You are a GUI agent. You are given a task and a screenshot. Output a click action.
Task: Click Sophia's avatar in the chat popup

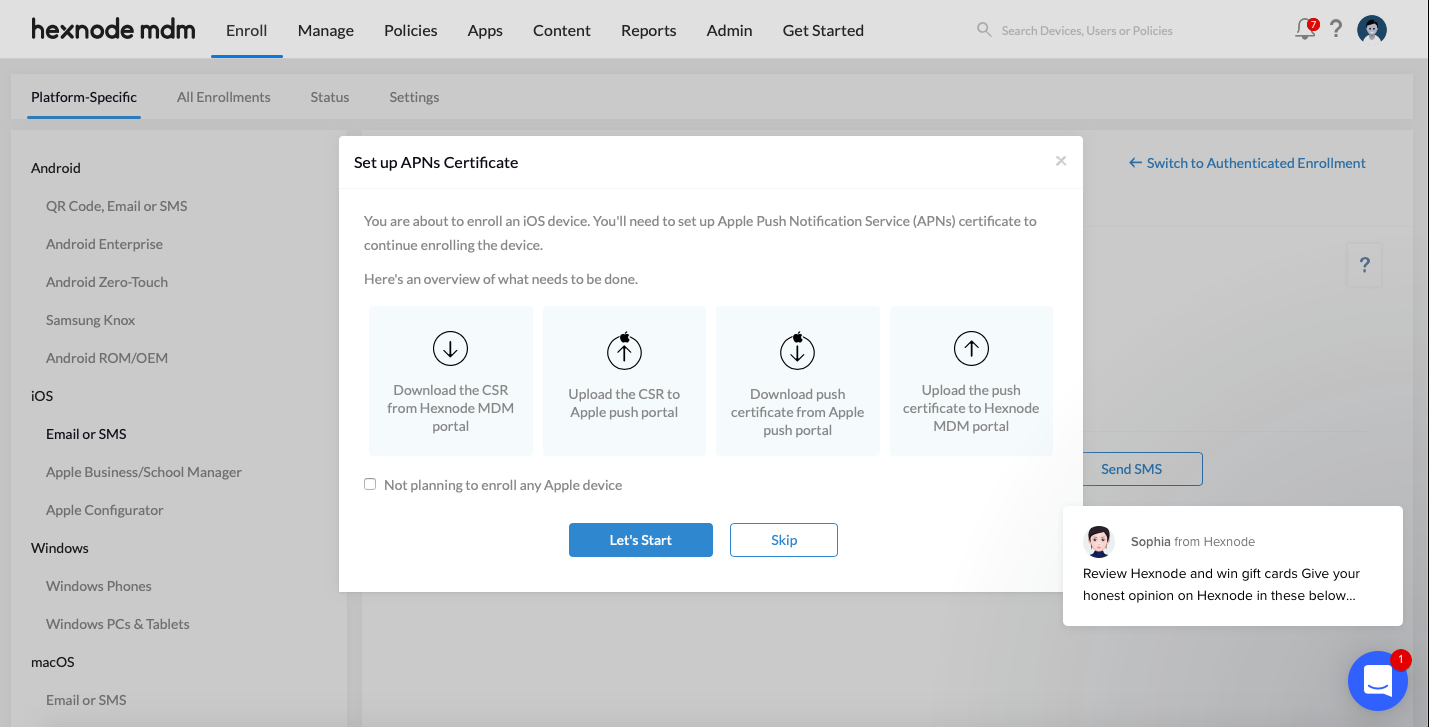[x=1099, y=541]
